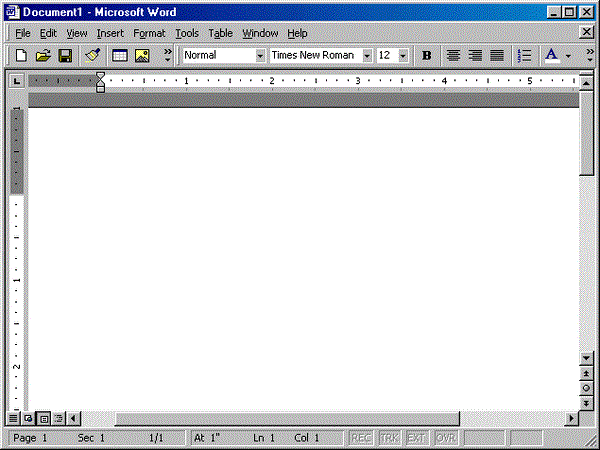Click the vertical scrollbar up arrow
This screenshot has width=600, height=450.
[586, 83]
